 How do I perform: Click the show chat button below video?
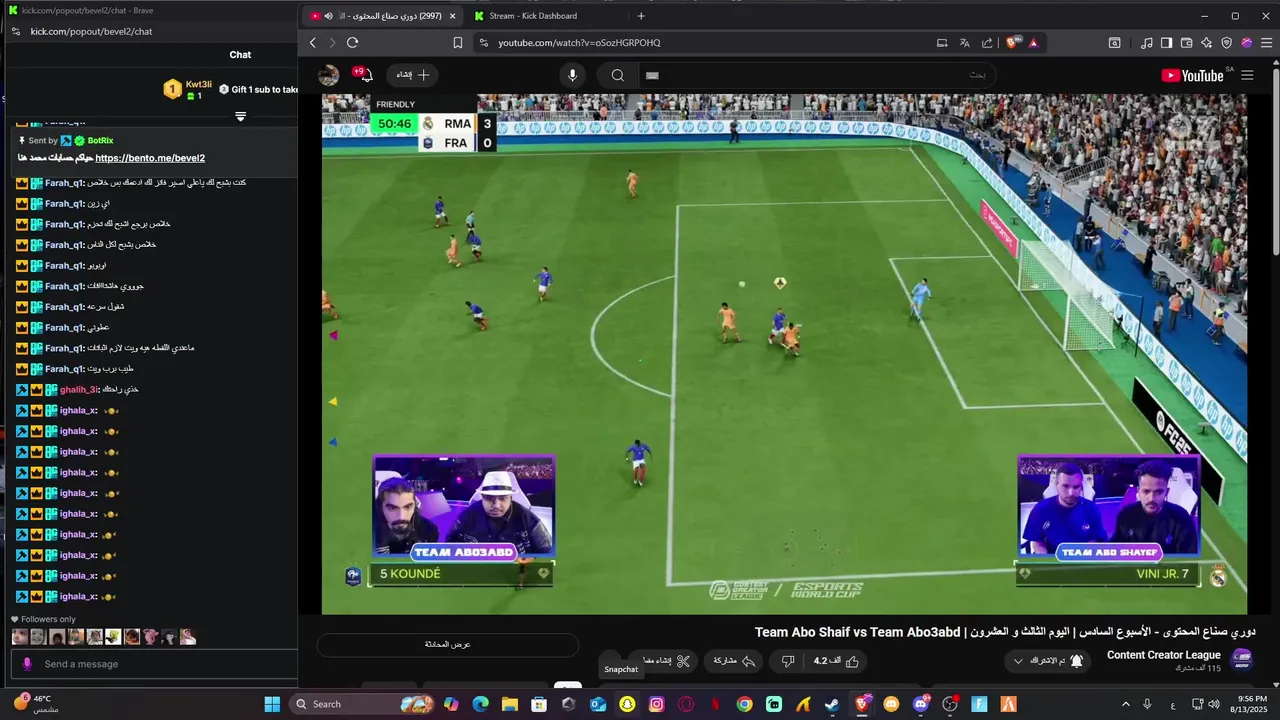click(448, 645)
